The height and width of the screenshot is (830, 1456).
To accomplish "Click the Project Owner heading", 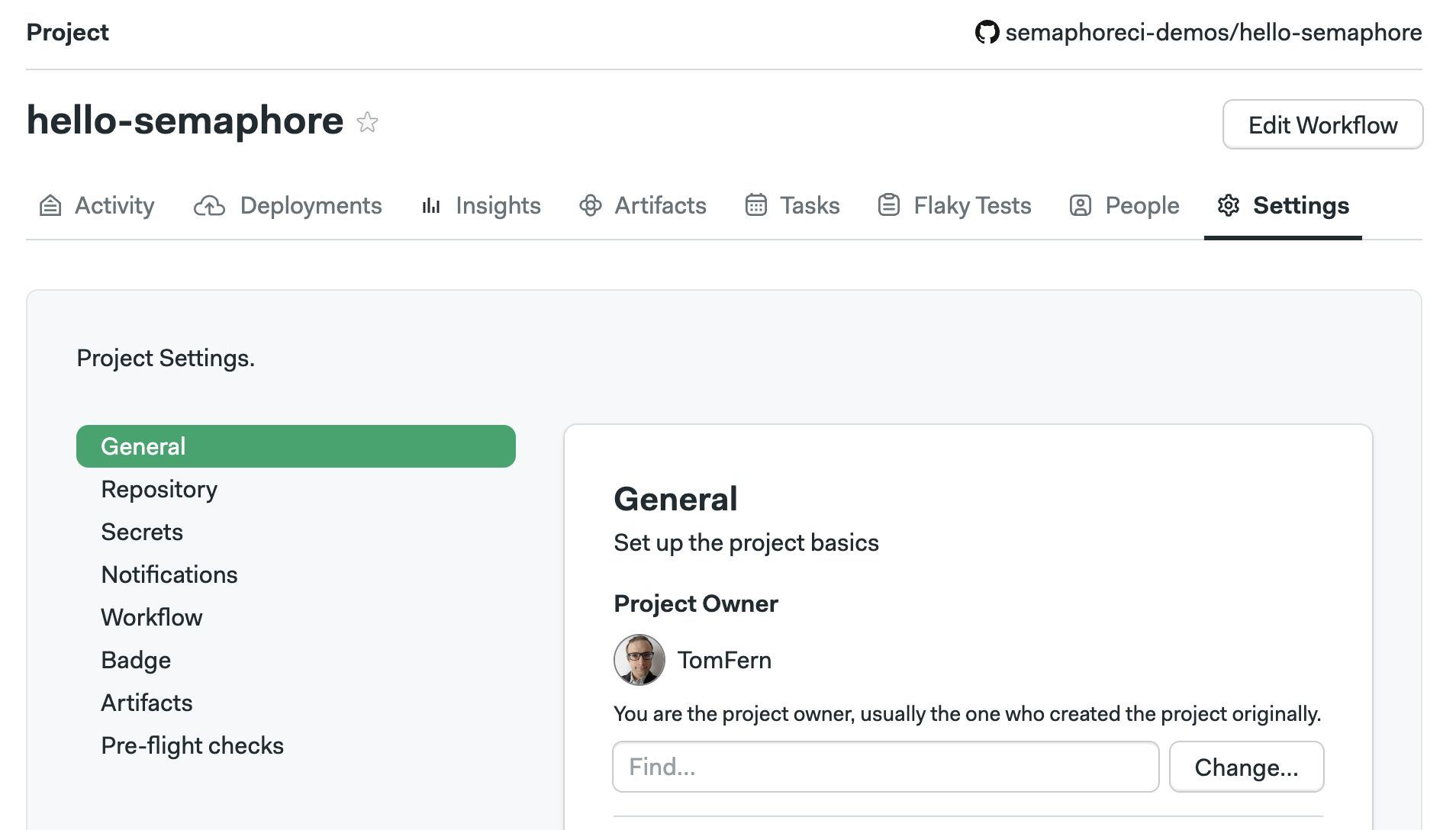I will click(x=696, y=603).
